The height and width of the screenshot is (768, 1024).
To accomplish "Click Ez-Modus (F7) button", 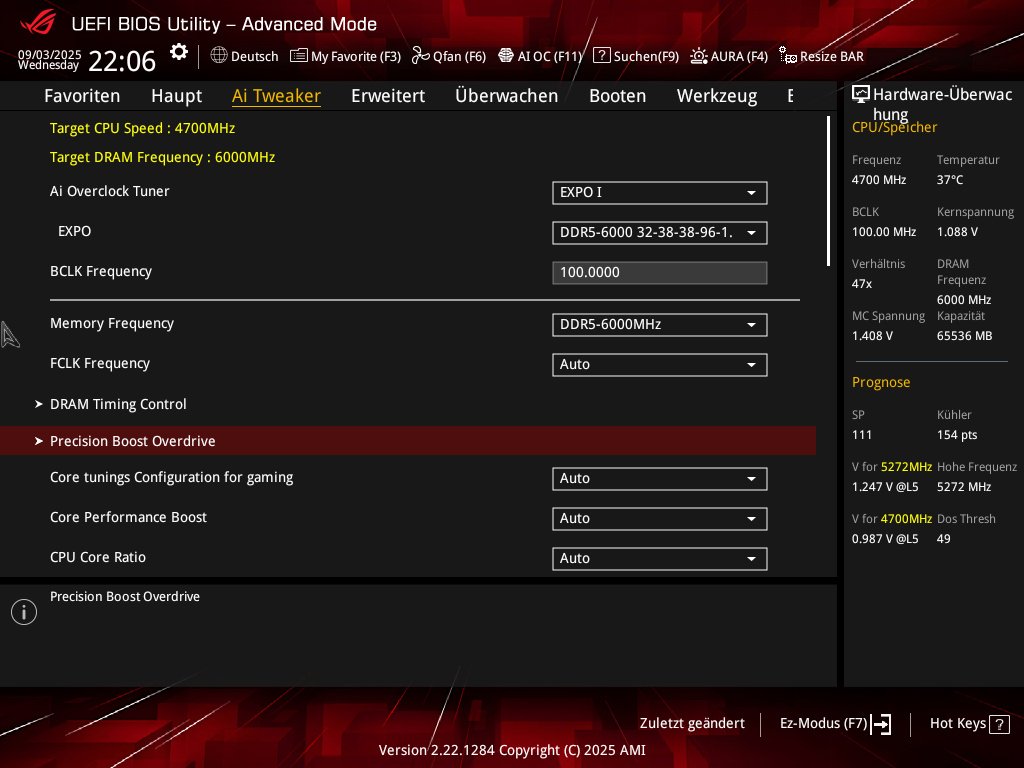I will click(836, 724).
